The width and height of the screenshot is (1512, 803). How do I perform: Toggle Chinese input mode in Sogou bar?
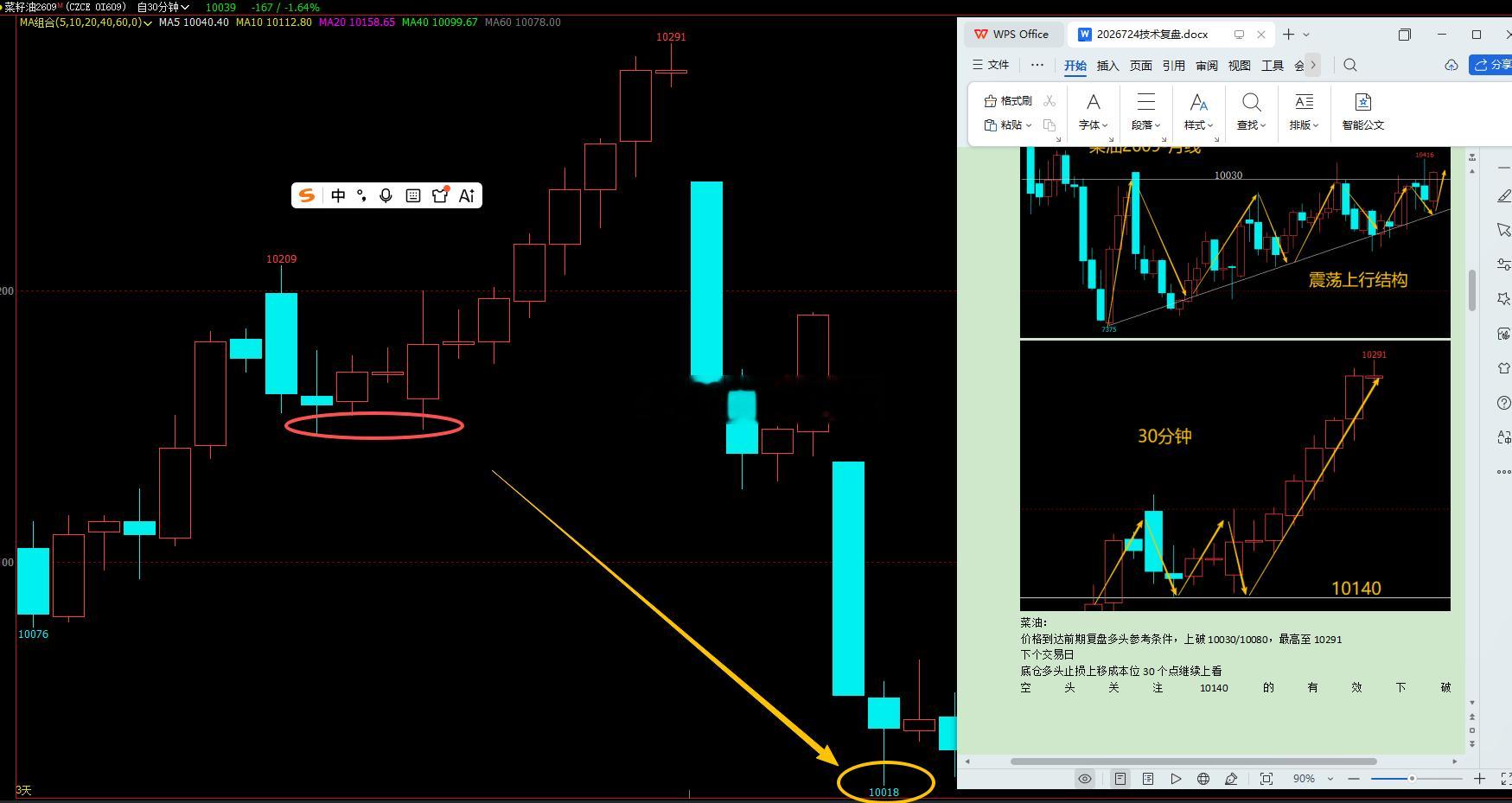[338, 195]
